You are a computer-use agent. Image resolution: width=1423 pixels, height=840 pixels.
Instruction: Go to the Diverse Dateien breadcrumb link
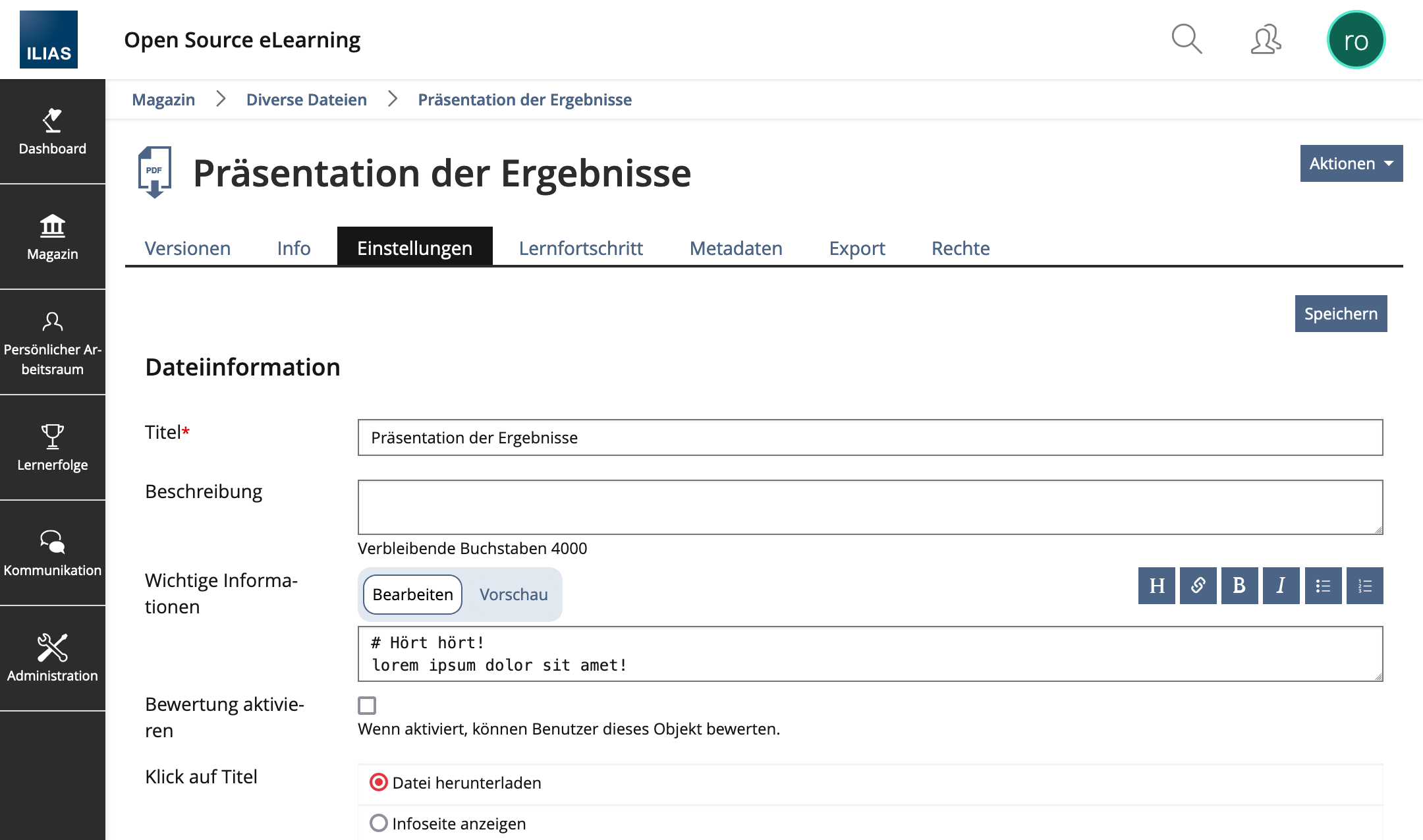[306, 99]
